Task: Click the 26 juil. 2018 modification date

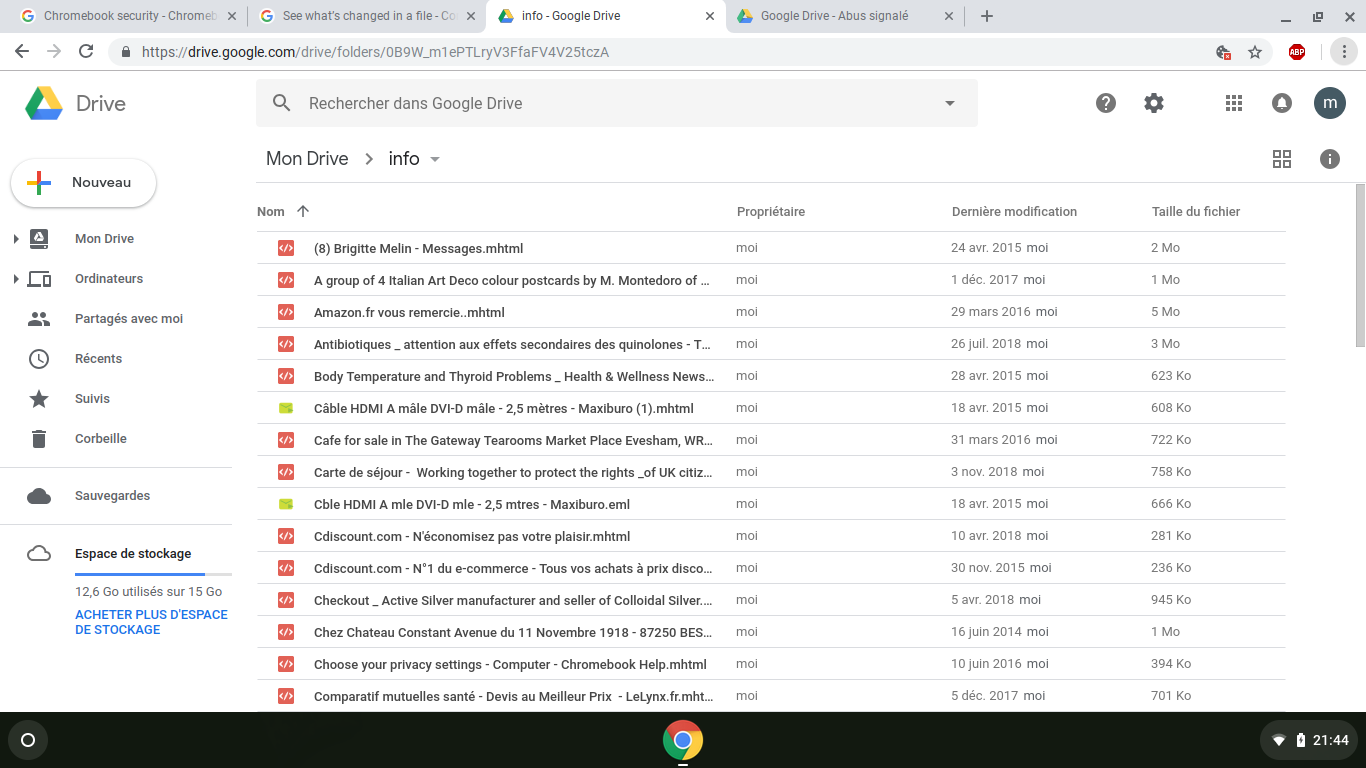Action: (x=986, y=344)
